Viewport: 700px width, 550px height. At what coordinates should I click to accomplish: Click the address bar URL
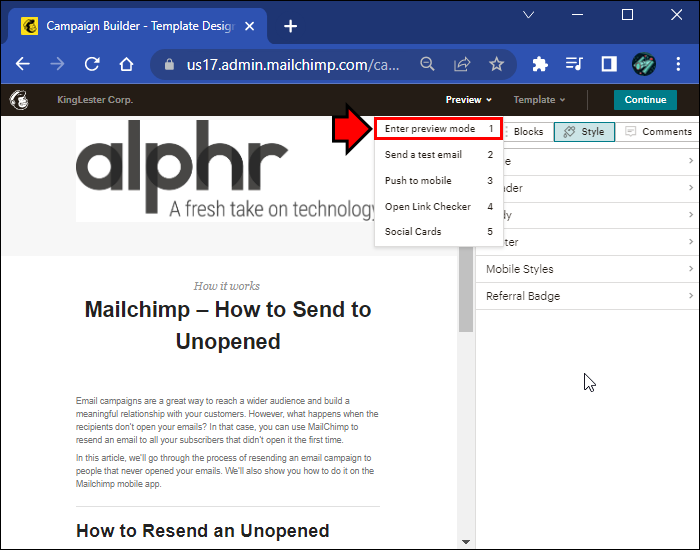(x=293, y=65)
